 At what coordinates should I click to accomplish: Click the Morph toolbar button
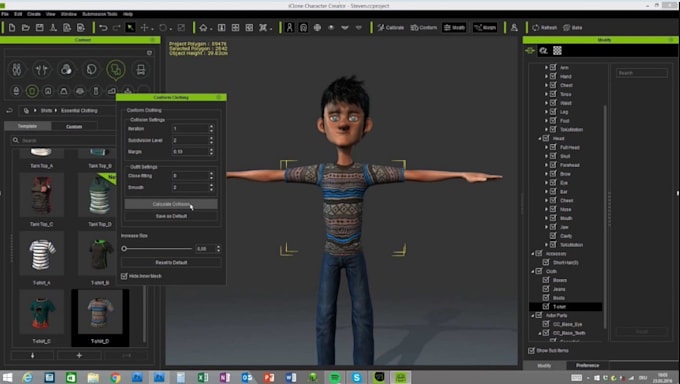pos(485,28)
